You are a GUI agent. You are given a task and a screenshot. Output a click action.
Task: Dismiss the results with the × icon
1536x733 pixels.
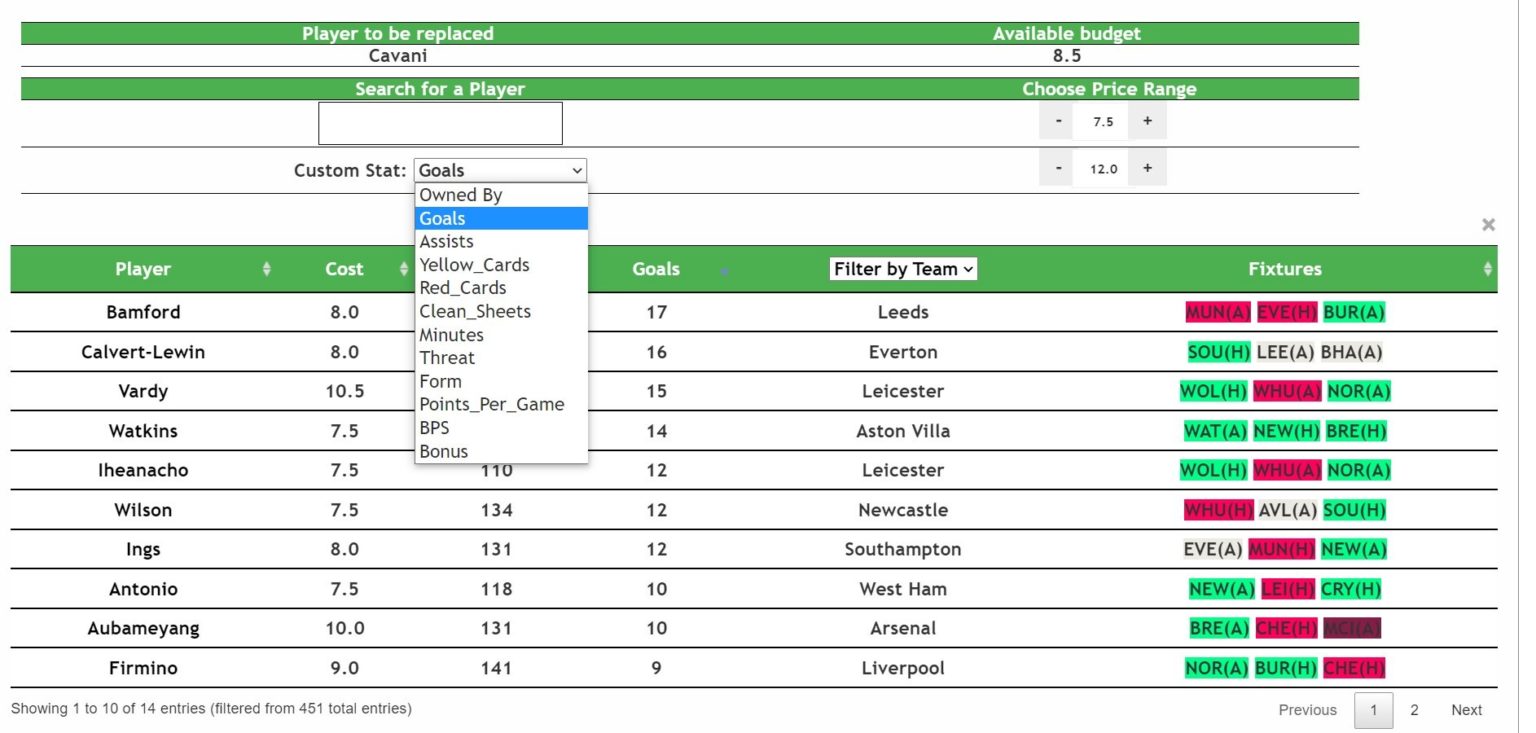[1488, 224]
